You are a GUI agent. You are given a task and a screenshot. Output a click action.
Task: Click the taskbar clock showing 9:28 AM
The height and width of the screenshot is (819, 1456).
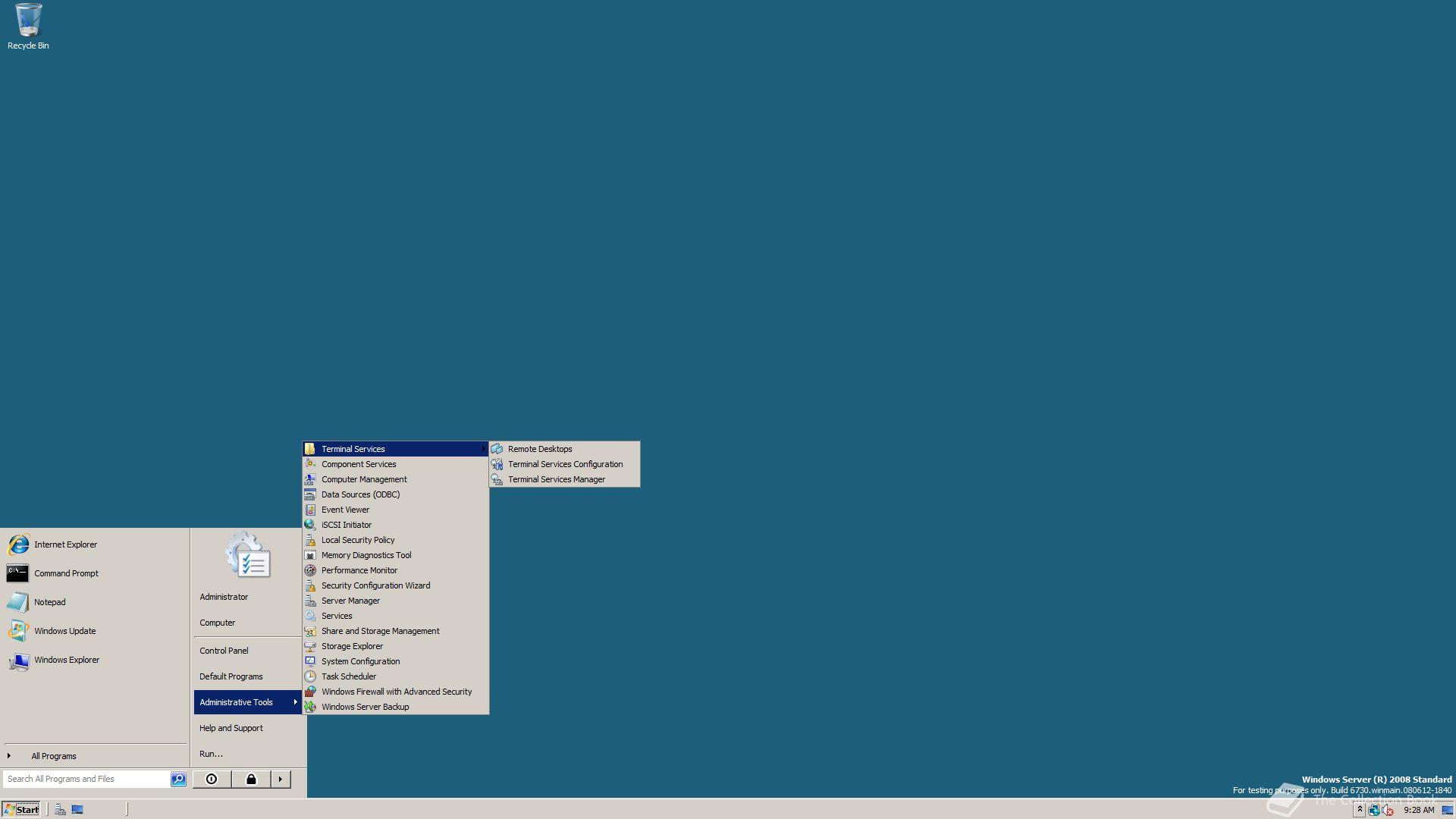pyautogui.click(x=1419, y=810)
